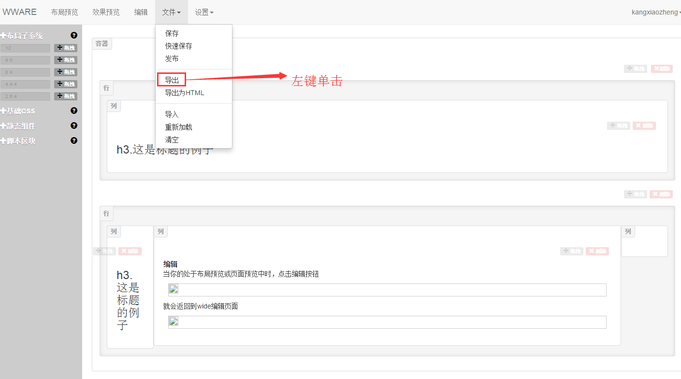
Task: Open the 设置 dropdown menu
Action: 204,12
